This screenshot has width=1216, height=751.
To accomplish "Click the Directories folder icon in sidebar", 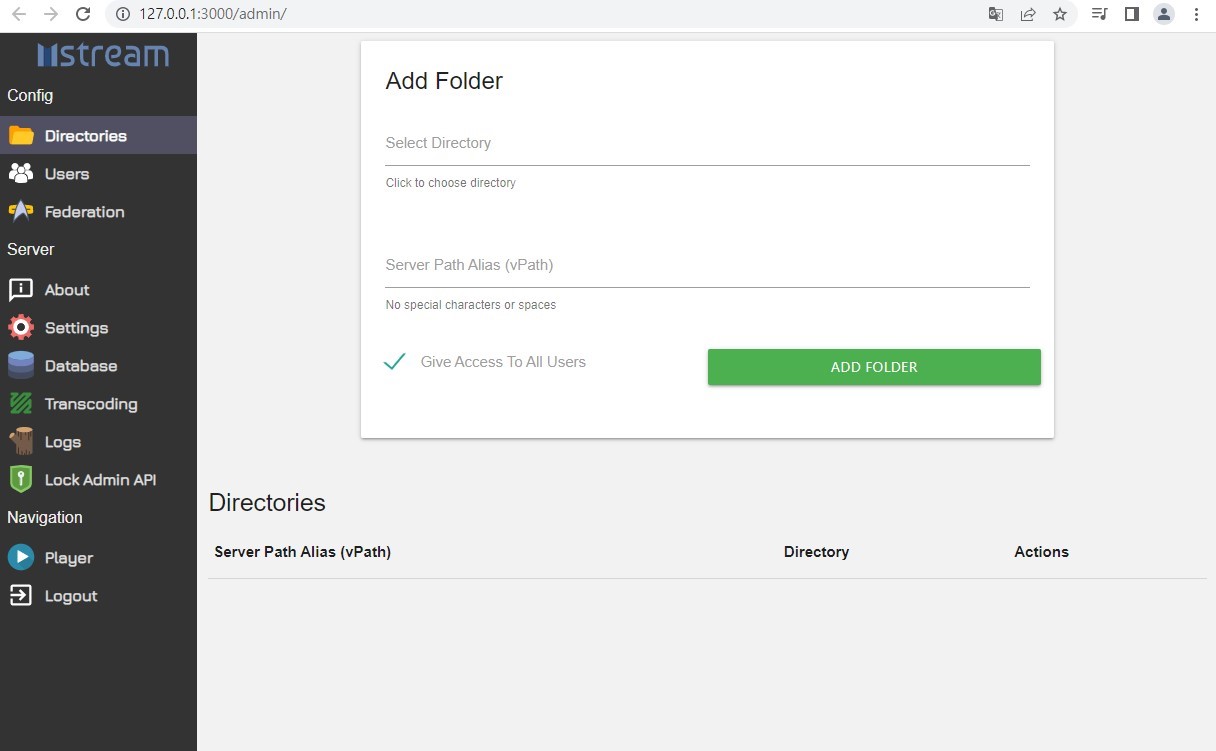I will 21,136.
